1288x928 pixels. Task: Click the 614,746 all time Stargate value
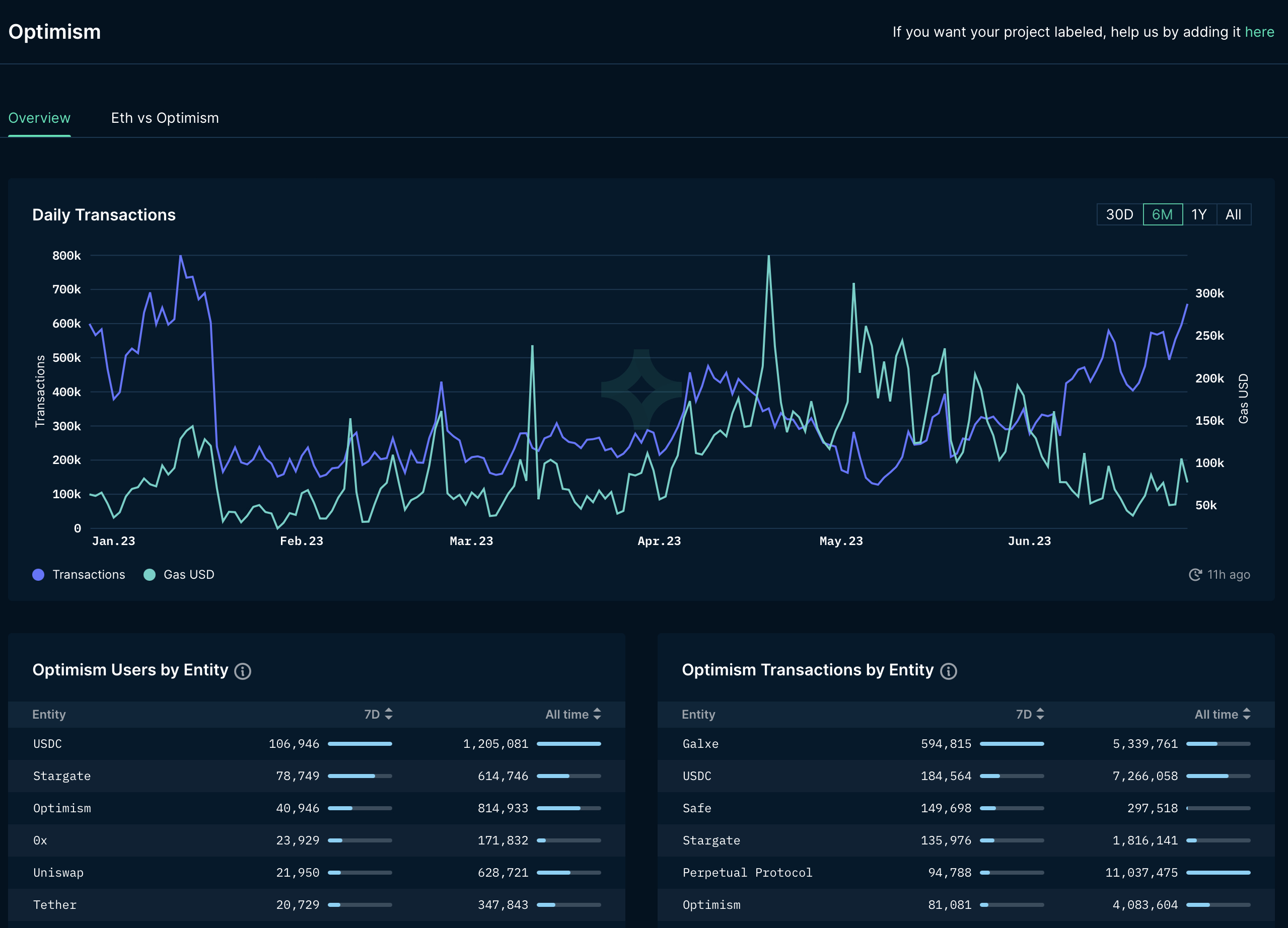coord(503,776)
